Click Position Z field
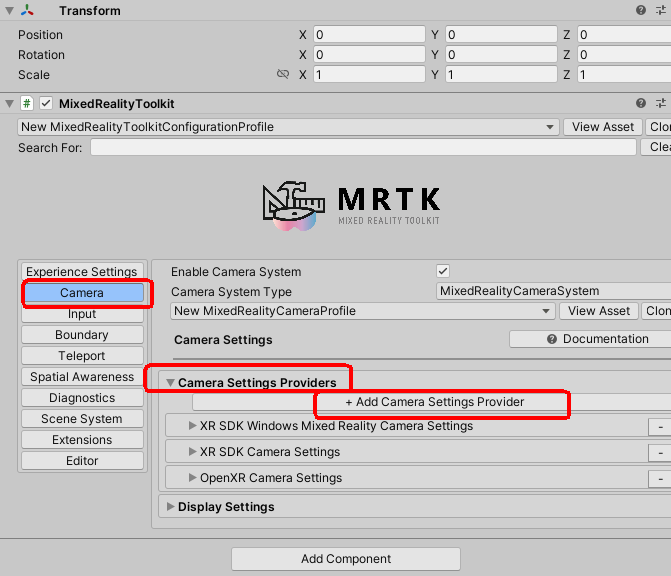This screenshot has width=671, height=576. pos(624,34)
